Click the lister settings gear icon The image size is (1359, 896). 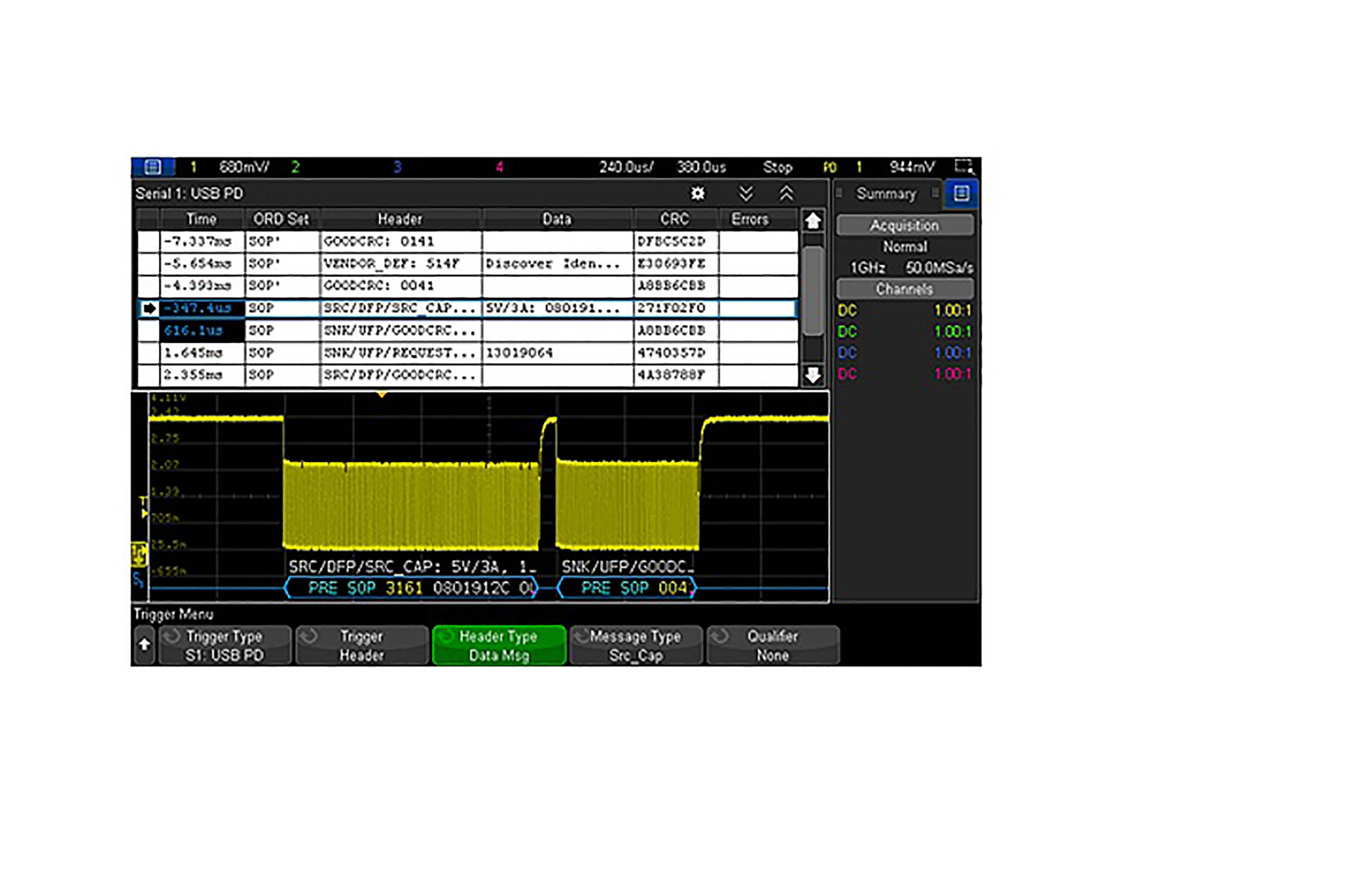click(x=697, y=194)
